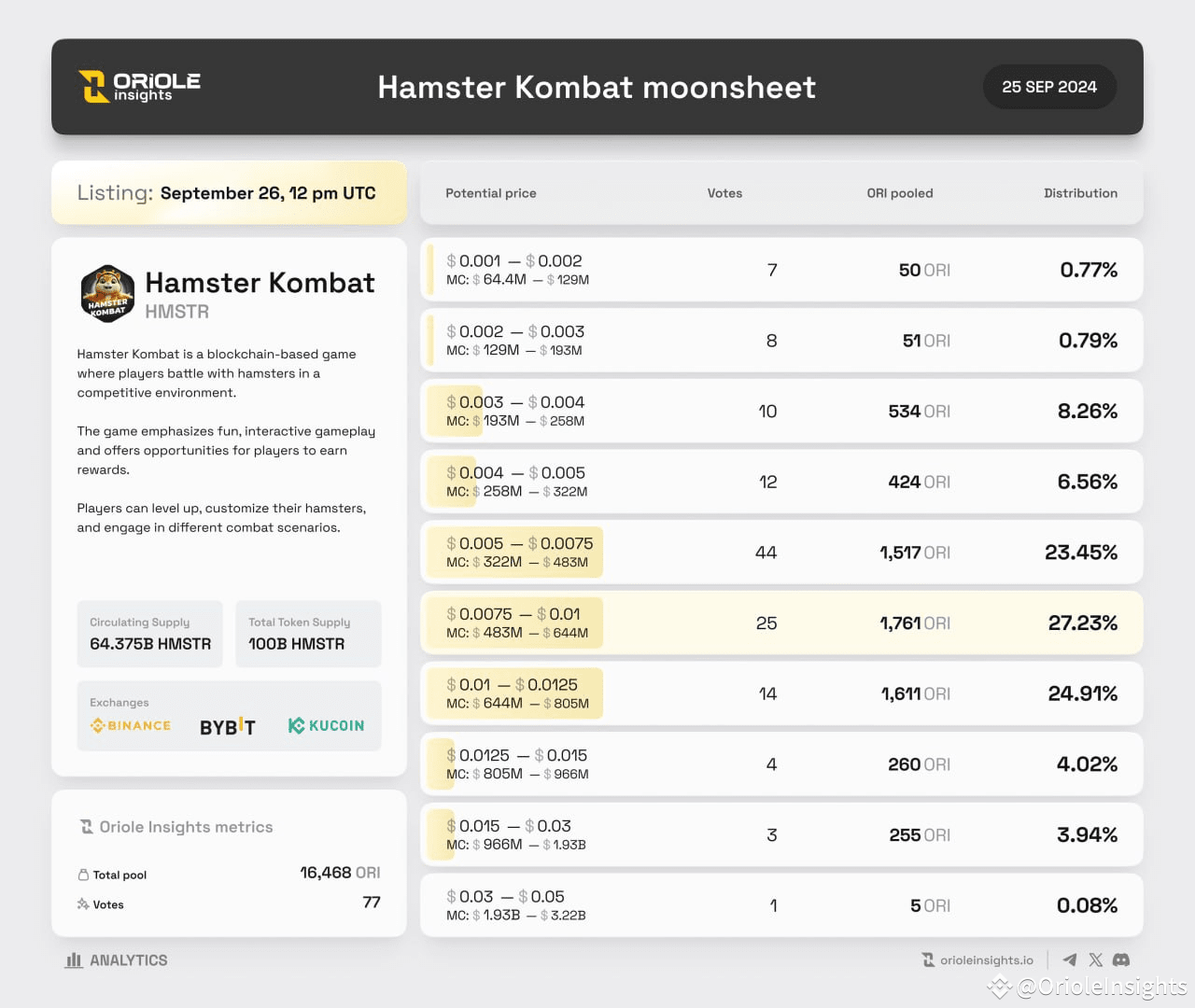Click the Votes column header
This screenshot has width=1195, height=1008.
click(724, 193)
